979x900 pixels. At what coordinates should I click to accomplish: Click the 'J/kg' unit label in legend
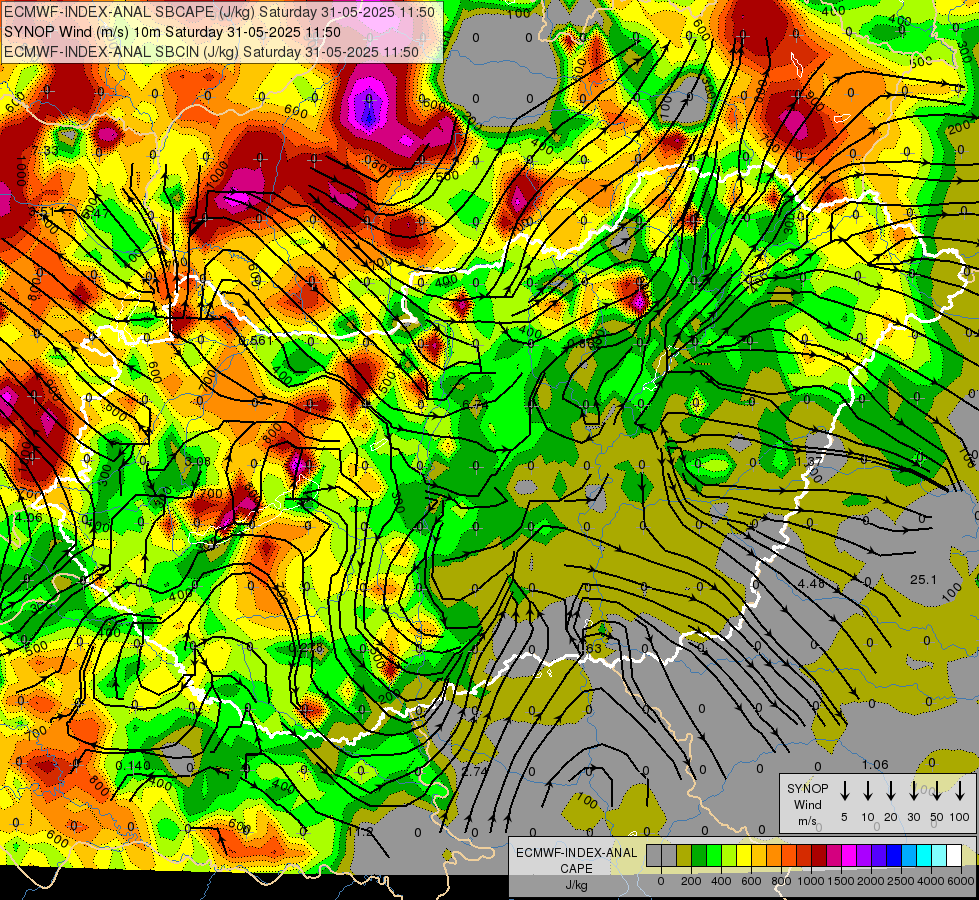(x=576, y=885)
